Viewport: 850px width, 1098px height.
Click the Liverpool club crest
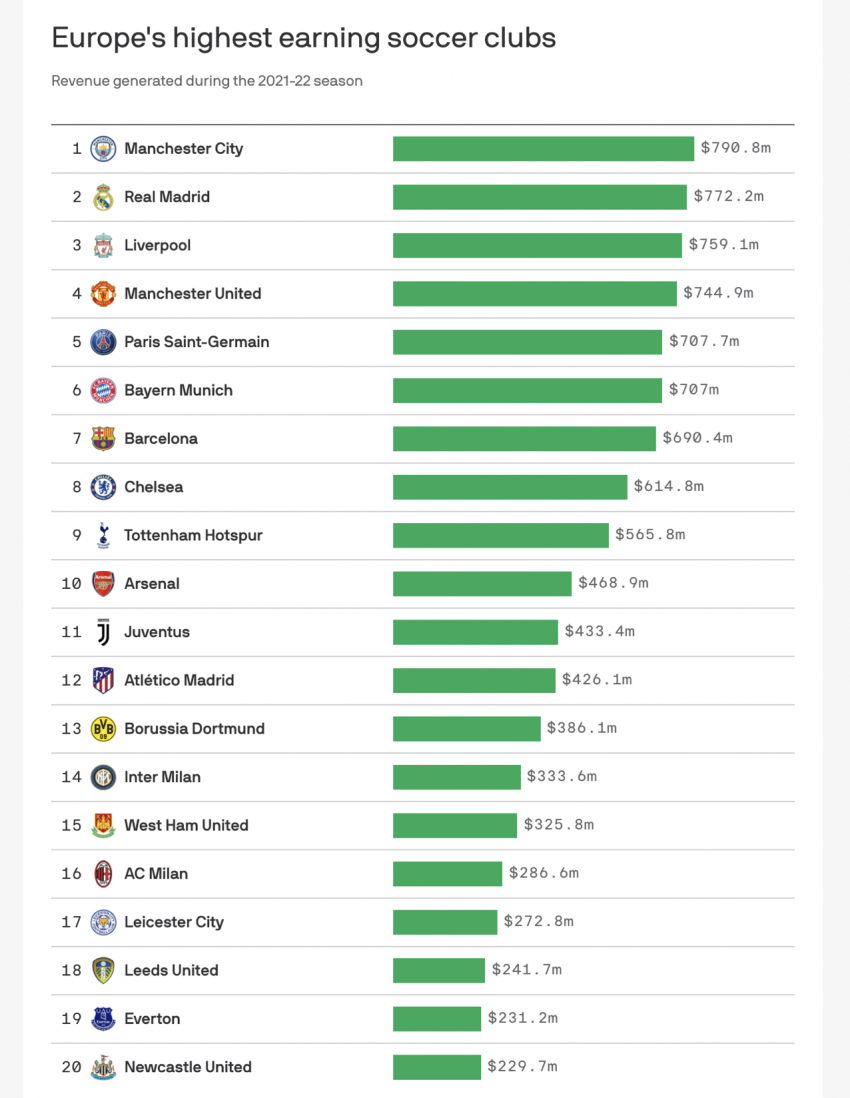tap(103, 245)
